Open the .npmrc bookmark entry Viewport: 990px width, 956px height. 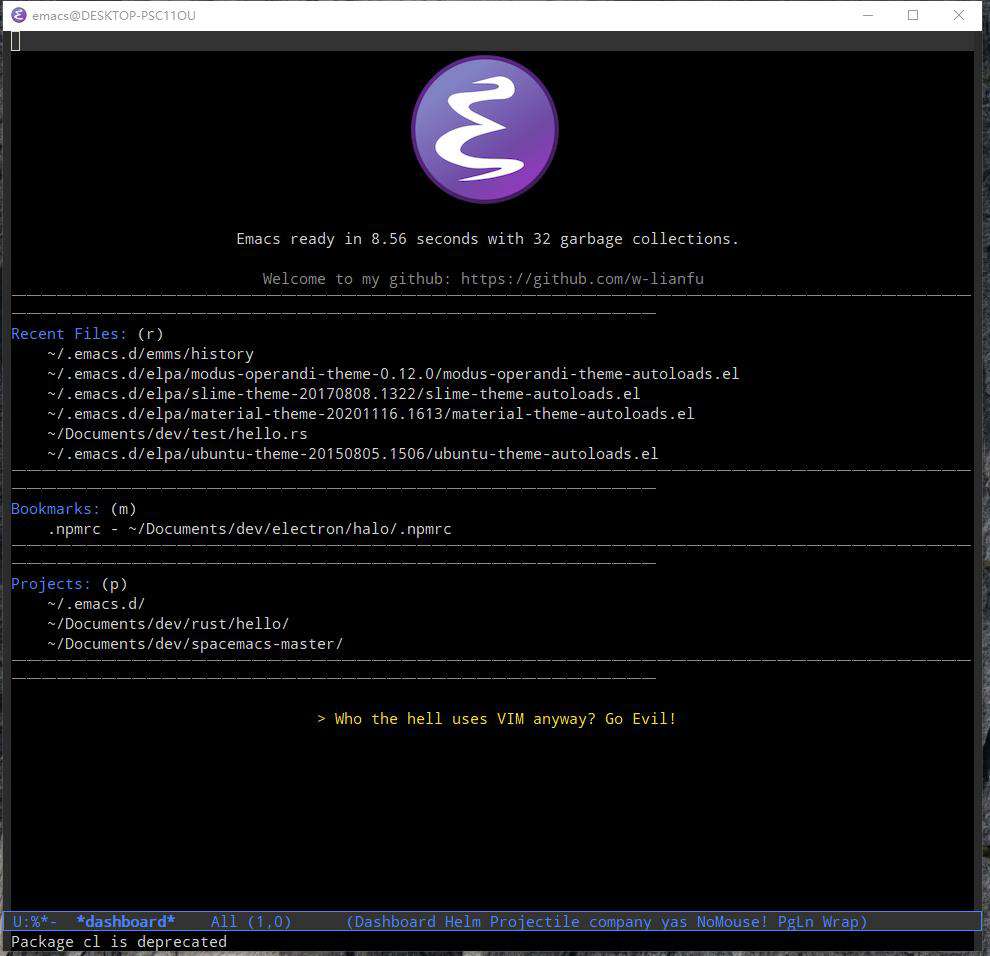point(249,529)
